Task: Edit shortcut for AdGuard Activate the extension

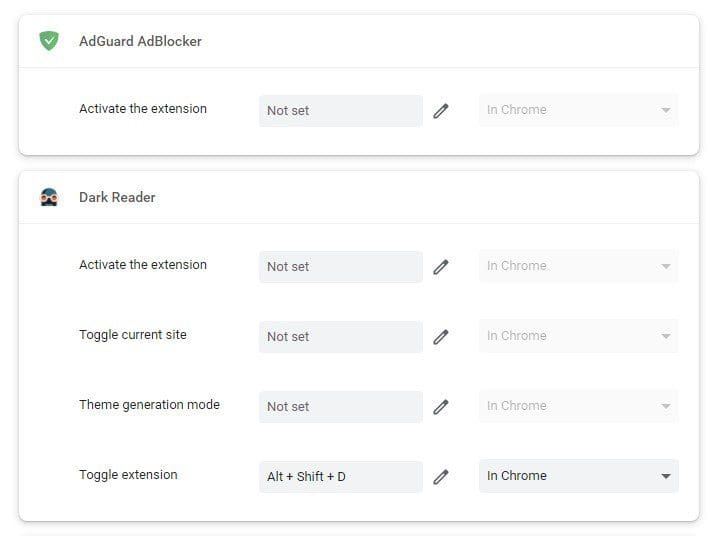Action: [441, 111]
